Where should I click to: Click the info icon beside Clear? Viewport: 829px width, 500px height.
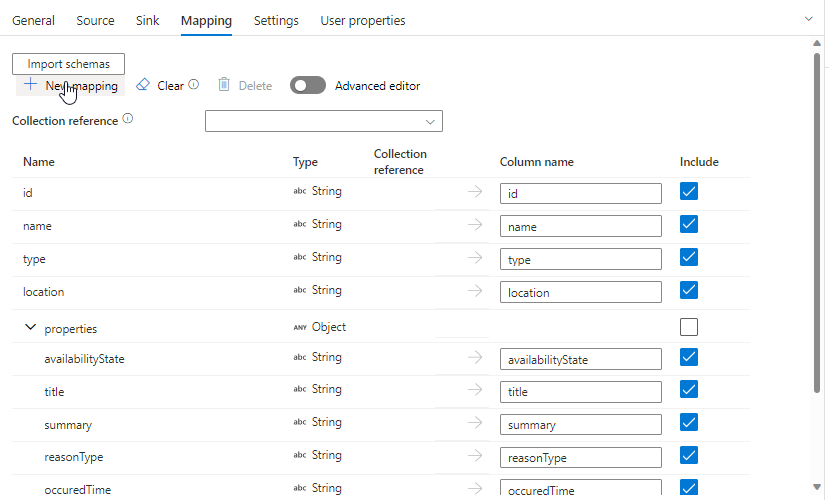pos(194,84)
